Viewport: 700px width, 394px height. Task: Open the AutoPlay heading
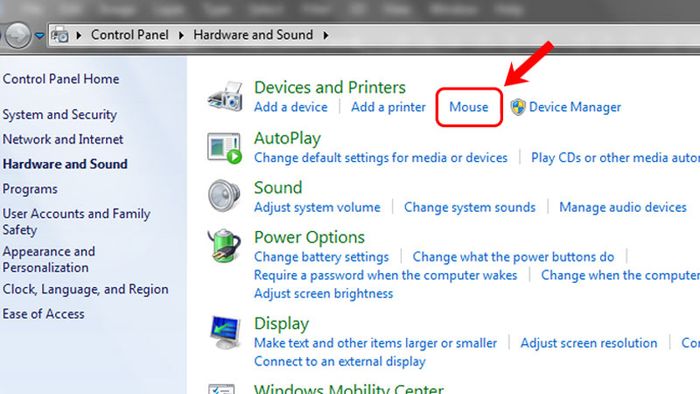(x=288, y=139)
